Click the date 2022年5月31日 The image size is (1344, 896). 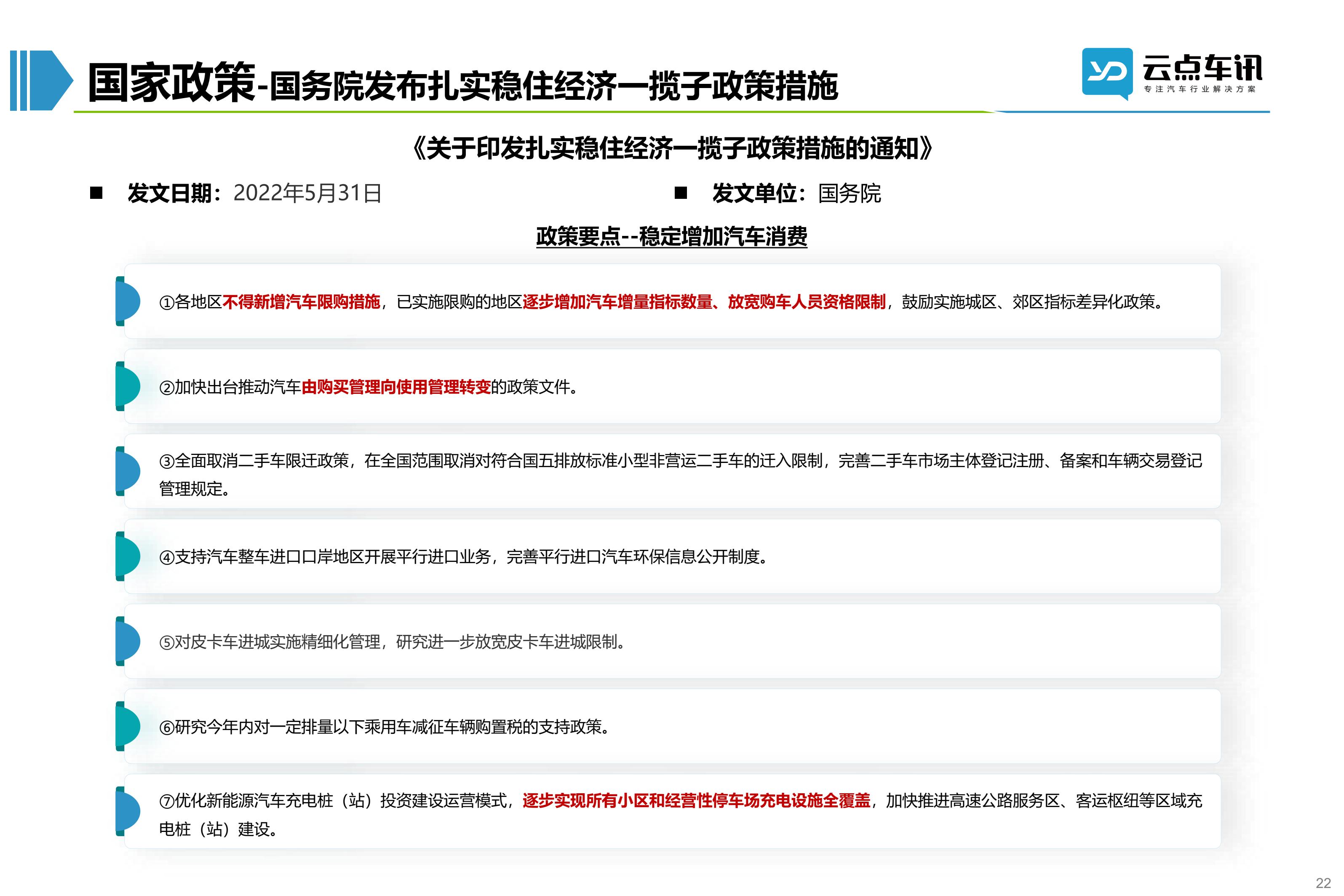(307, 193)
